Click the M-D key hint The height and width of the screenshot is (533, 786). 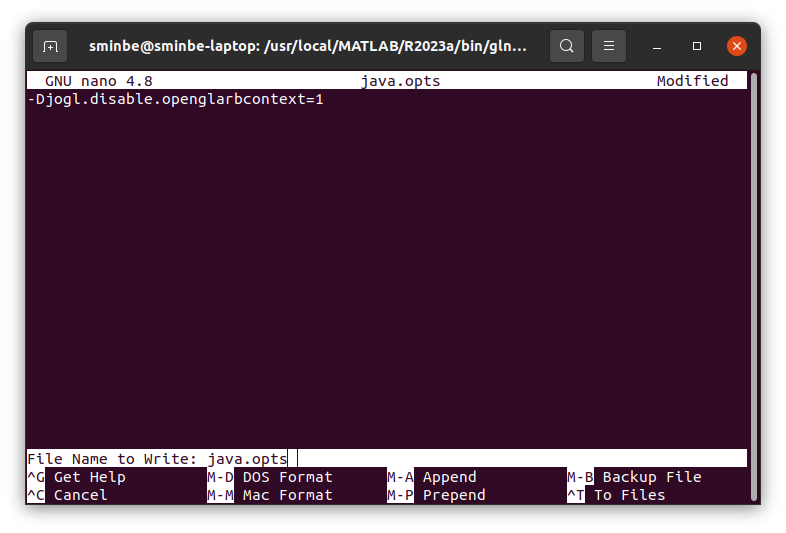click(x=221, y=477)
